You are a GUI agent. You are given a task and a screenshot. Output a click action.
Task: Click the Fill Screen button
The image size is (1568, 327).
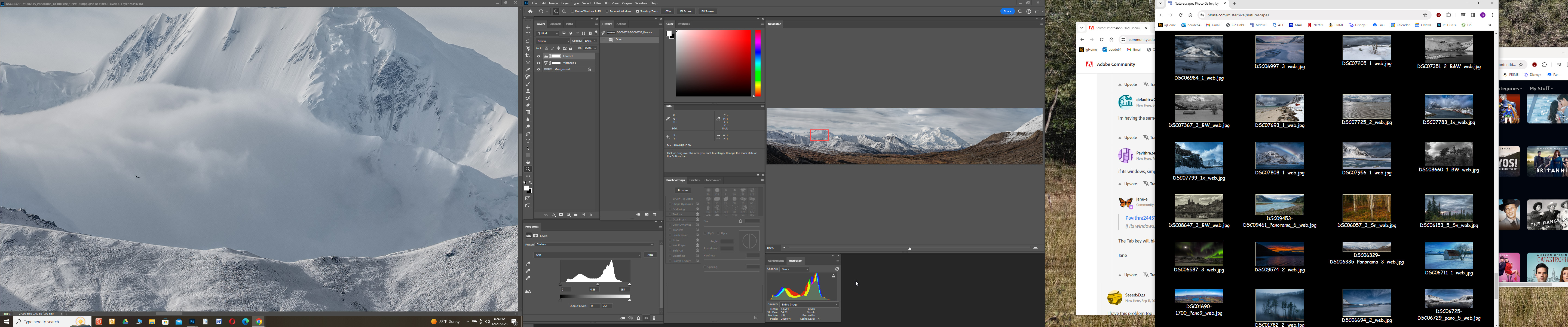click(x=707, y=11)
